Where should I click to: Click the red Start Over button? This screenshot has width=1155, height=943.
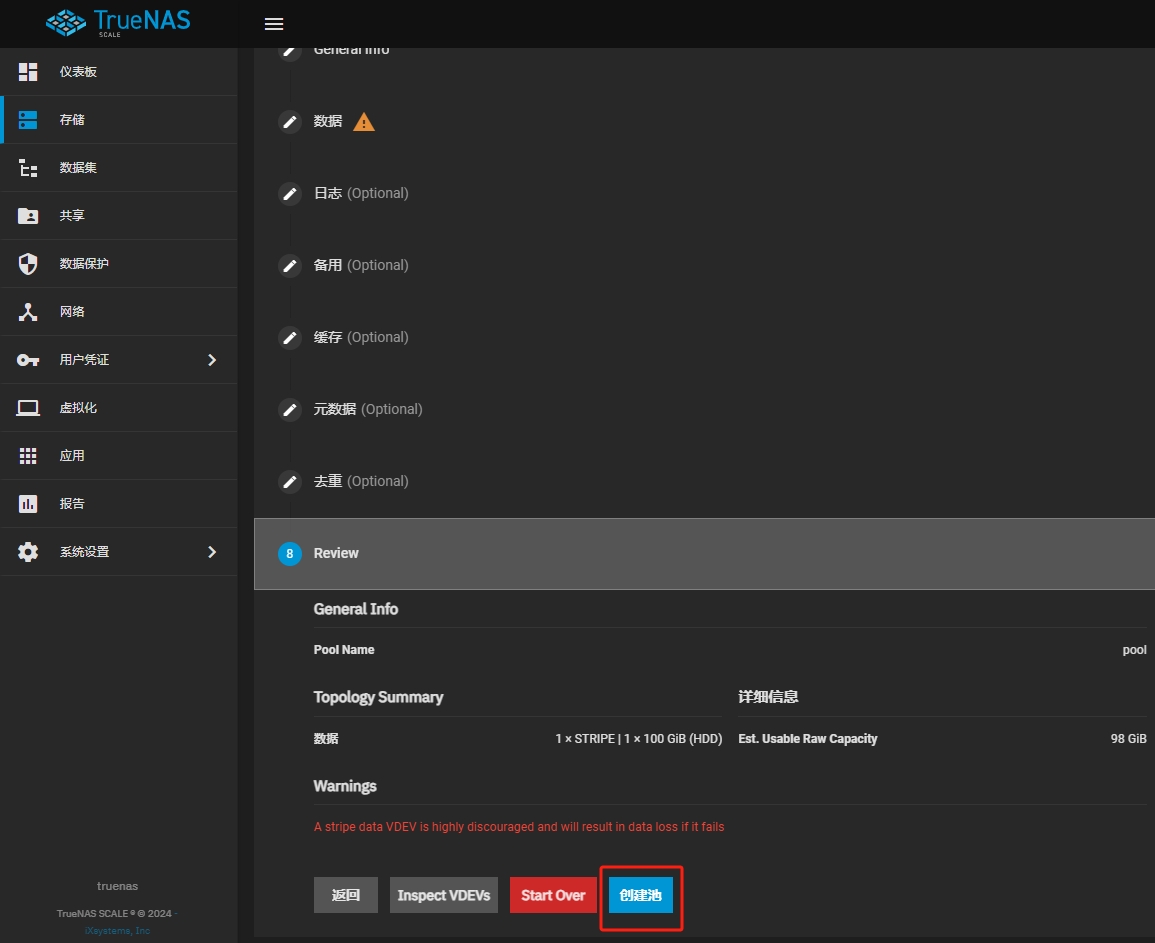click(553, 895)
